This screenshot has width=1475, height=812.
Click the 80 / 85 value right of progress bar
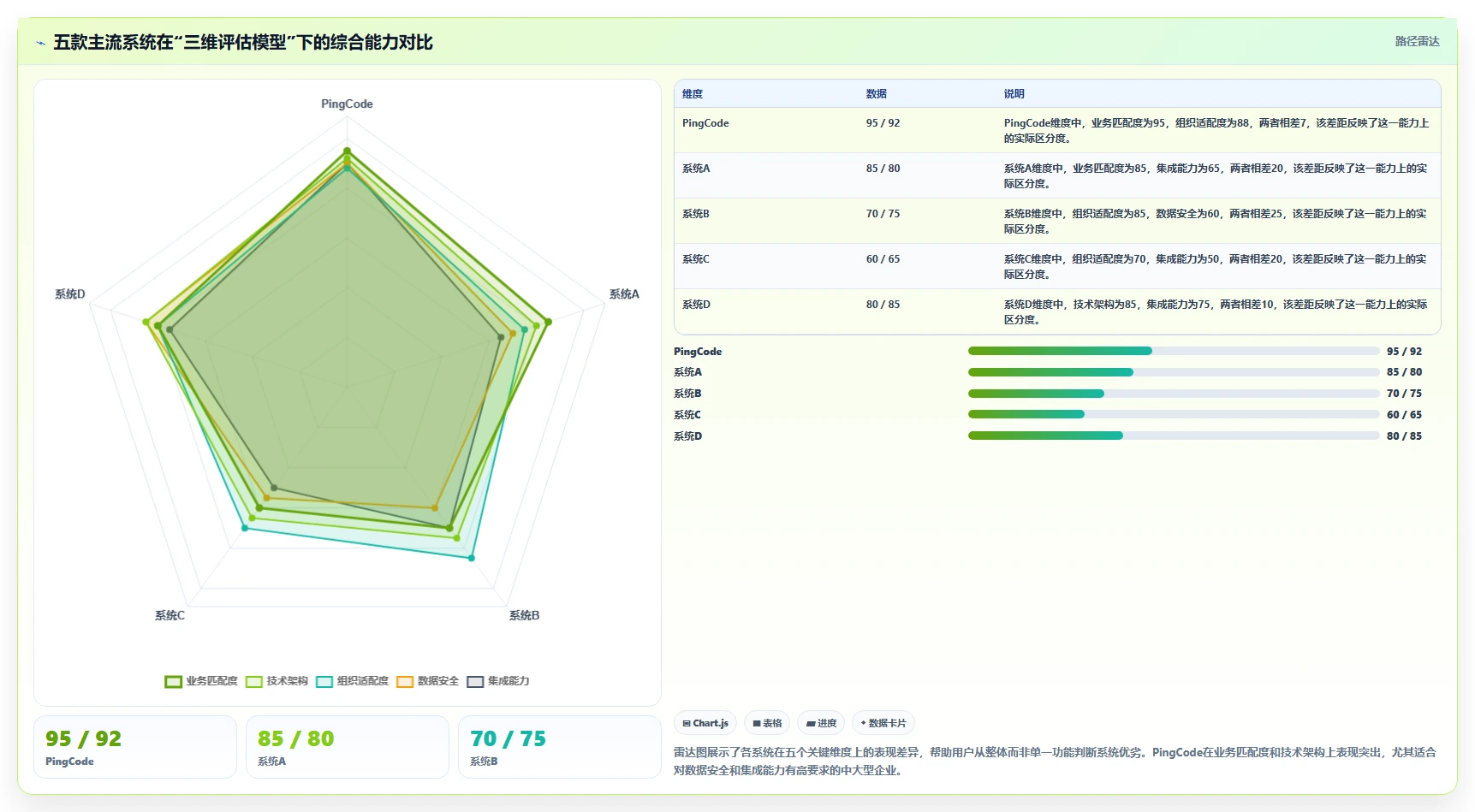1404,436
